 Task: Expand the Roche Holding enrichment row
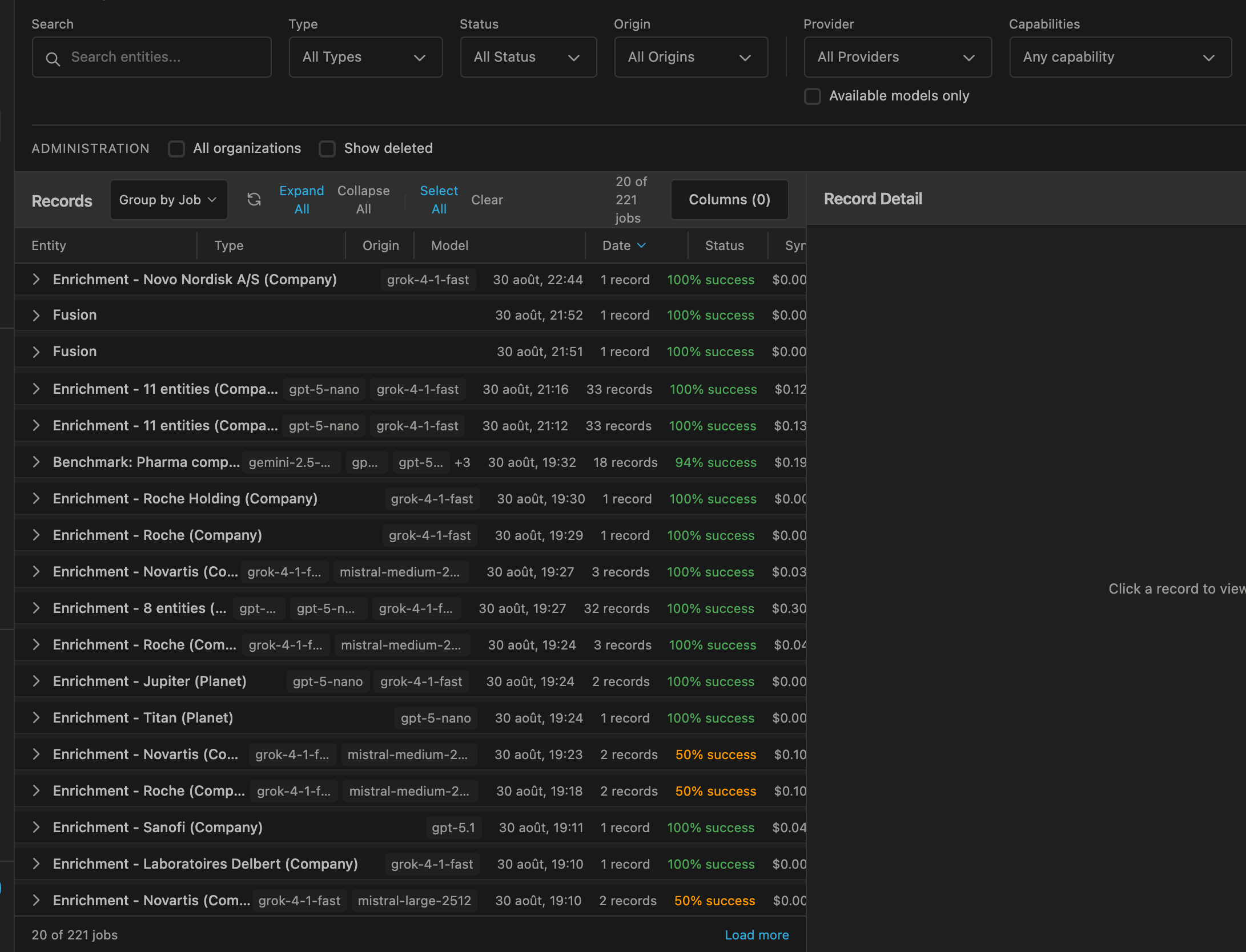36,498
